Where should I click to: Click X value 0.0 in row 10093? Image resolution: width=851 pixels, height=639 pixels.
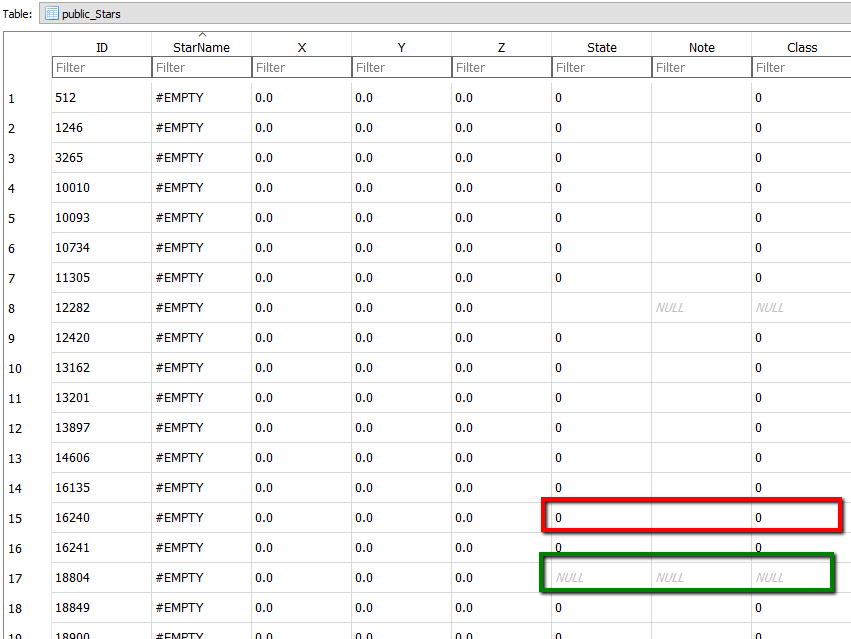click(301, 218)
